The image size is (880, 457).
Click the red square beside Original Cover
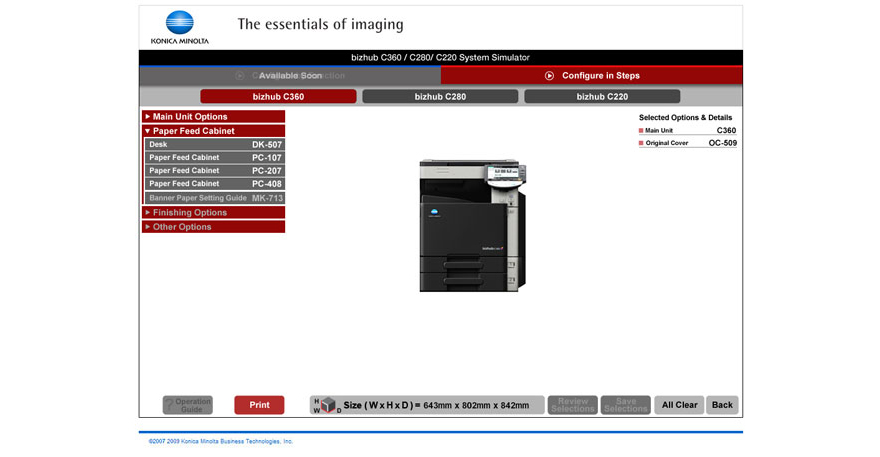click(x=641, y=143)
